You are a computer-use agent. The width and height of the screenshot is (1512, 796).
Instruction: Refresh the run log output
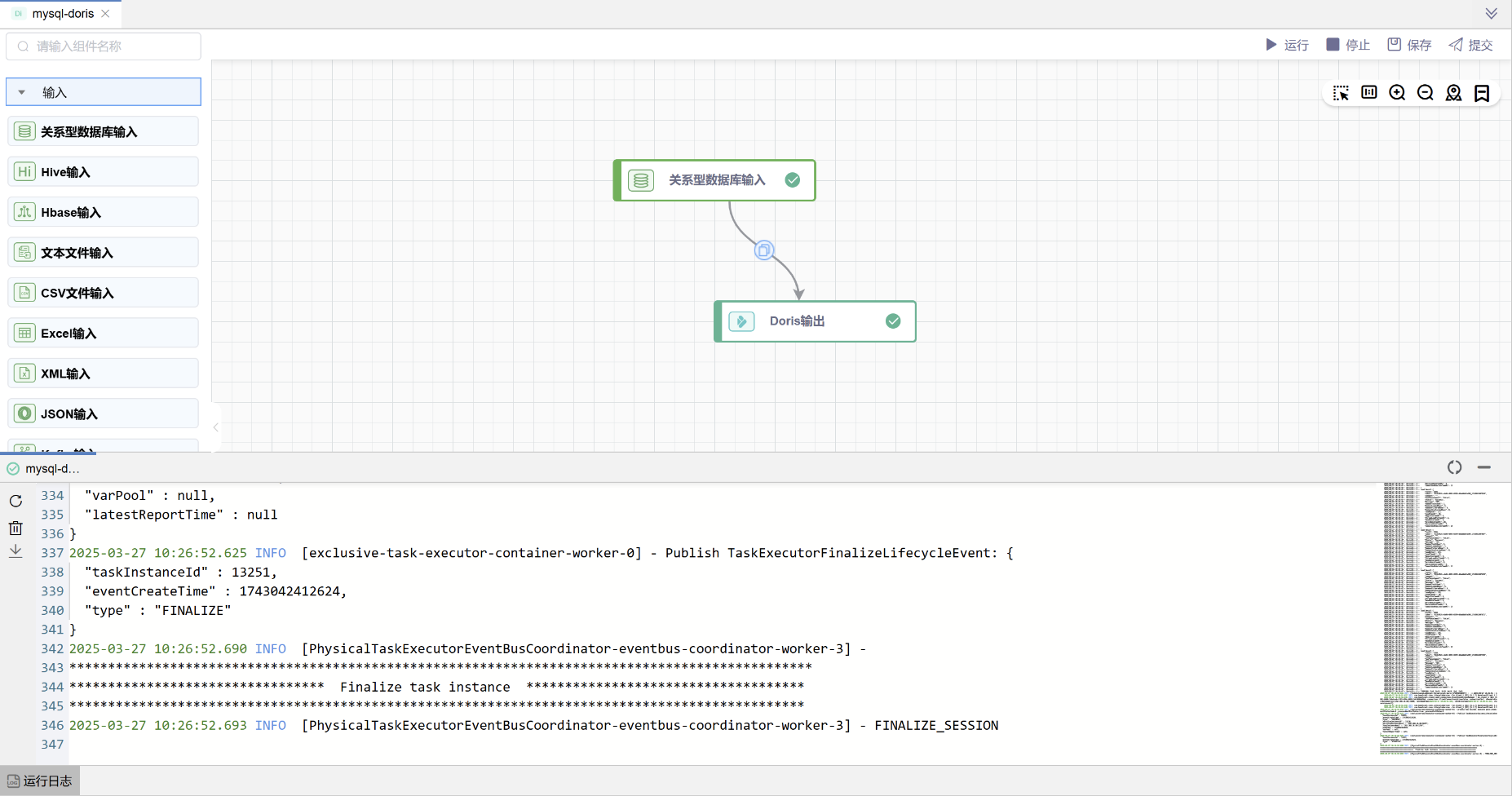coord(15,501)
